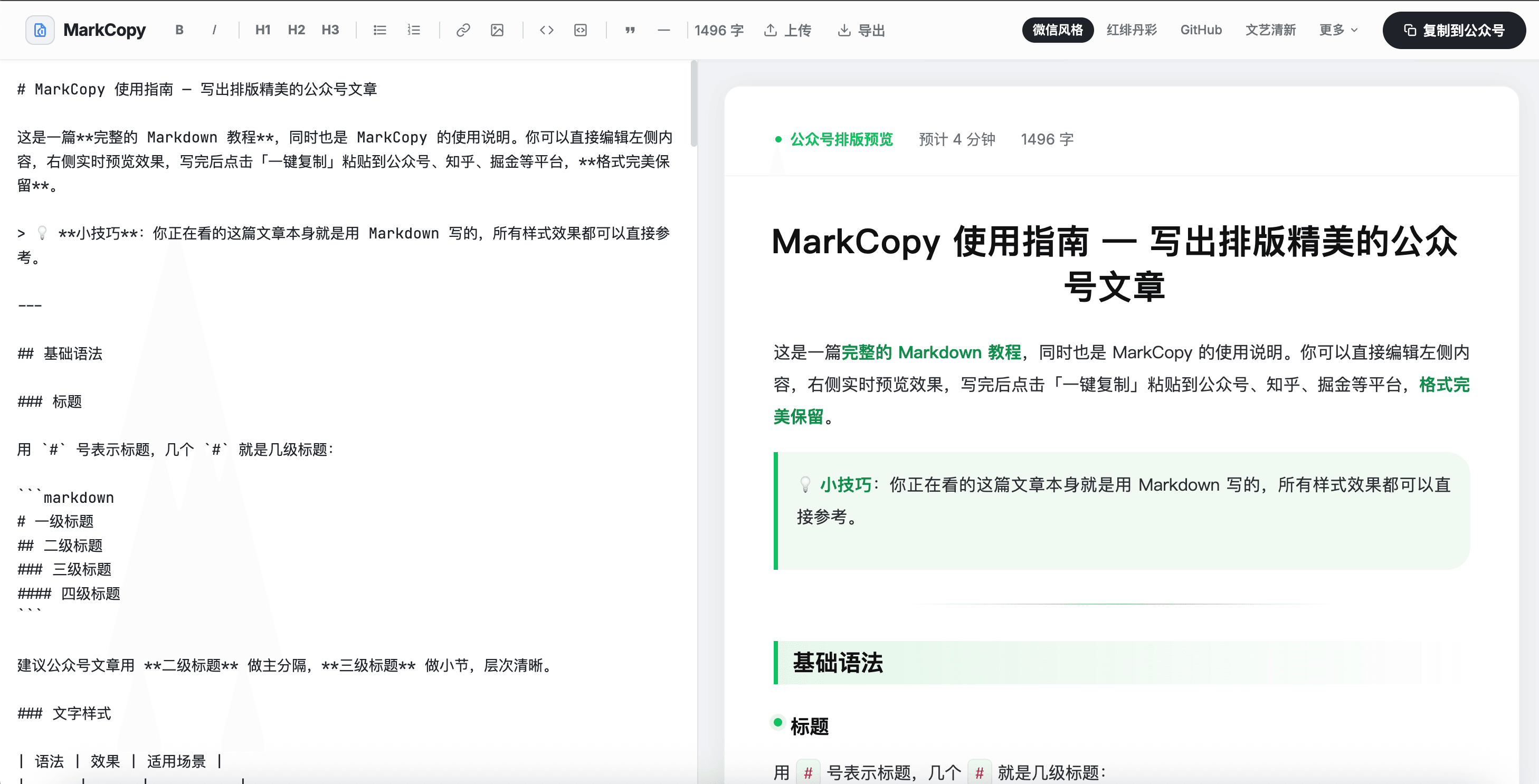This screenshot has height=784, width=1539.
Task: Select the GitHub preview theme
Action: pos(1201,30)
